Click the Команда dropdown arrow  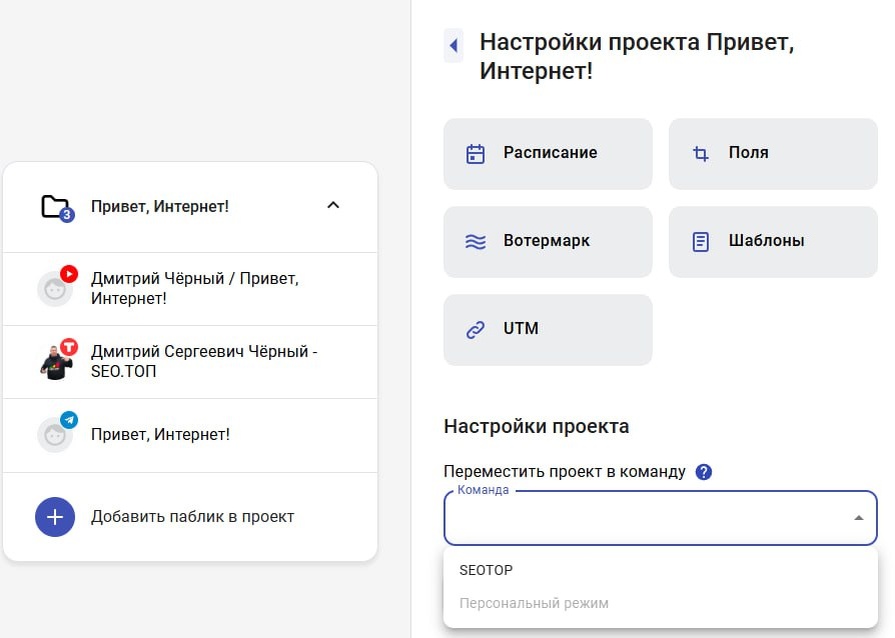click(x=858, y=518)
